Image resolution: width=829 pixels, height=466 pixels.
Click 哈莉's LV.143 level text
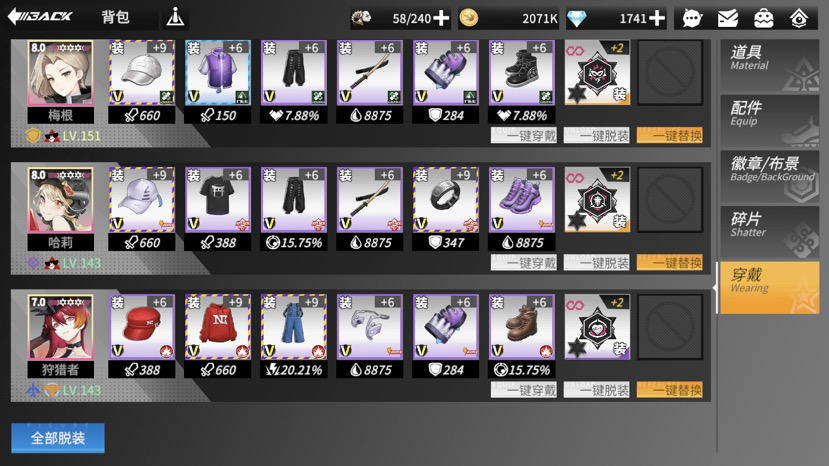[x=81, y=263]
